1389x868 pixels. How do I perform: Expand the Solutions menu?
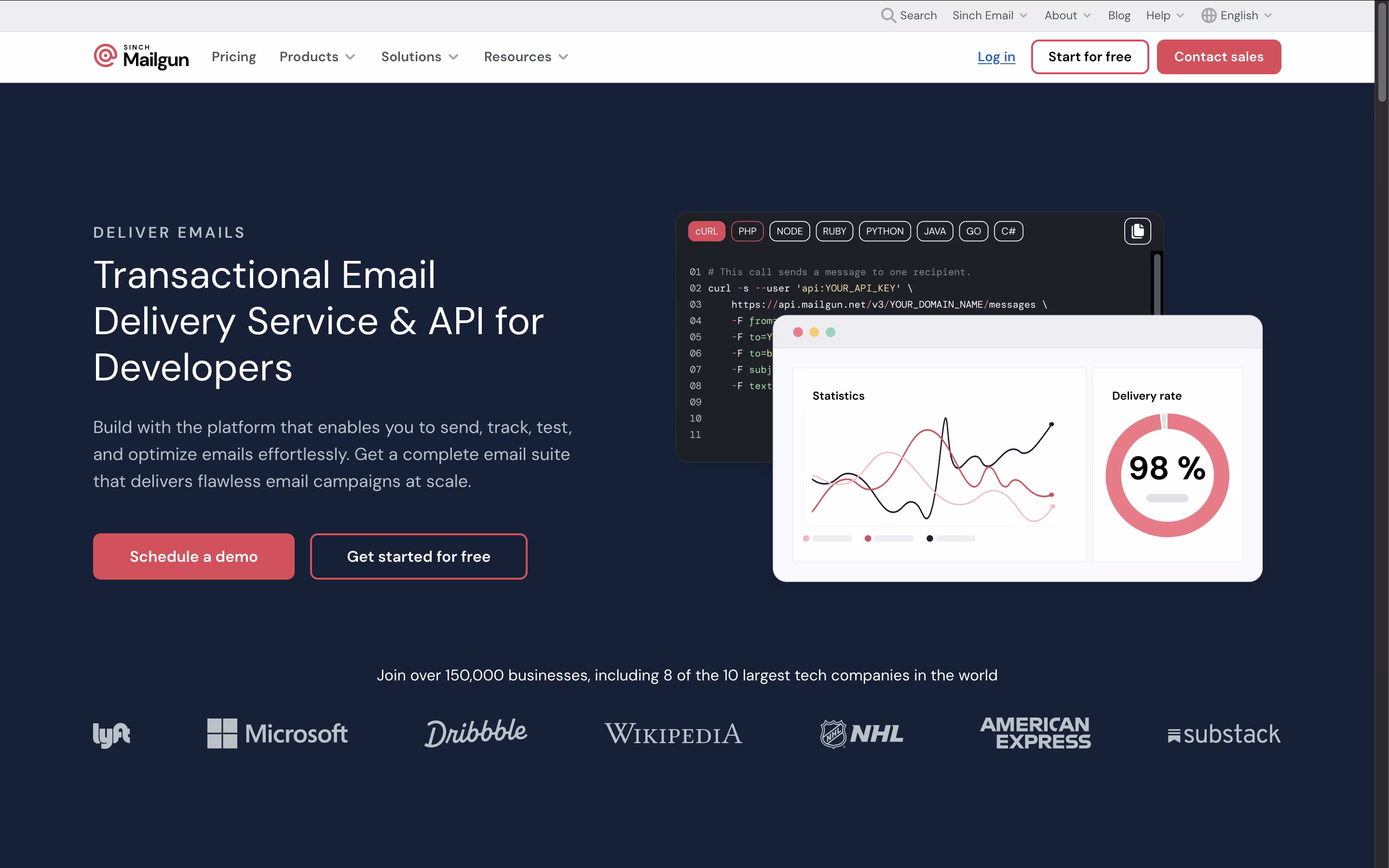420,57
